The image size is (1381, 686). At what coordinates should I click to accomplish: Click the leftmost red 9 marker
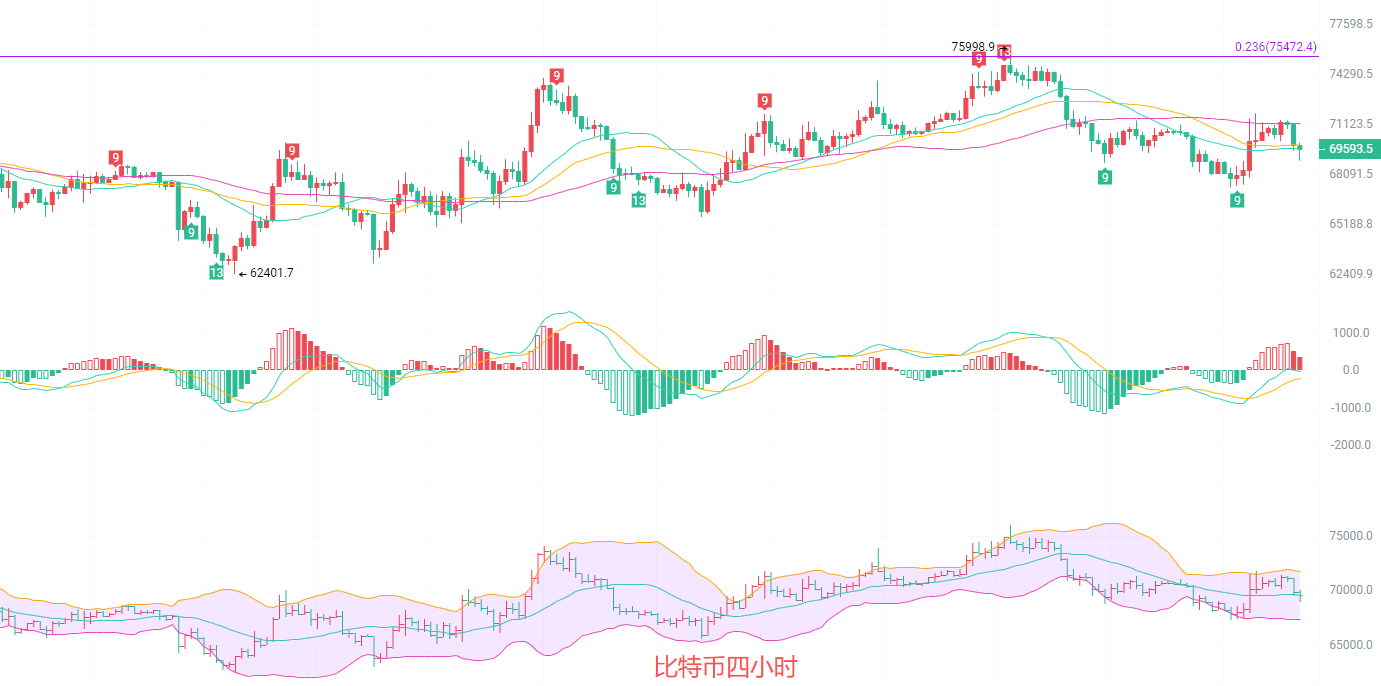coord(116,157)
